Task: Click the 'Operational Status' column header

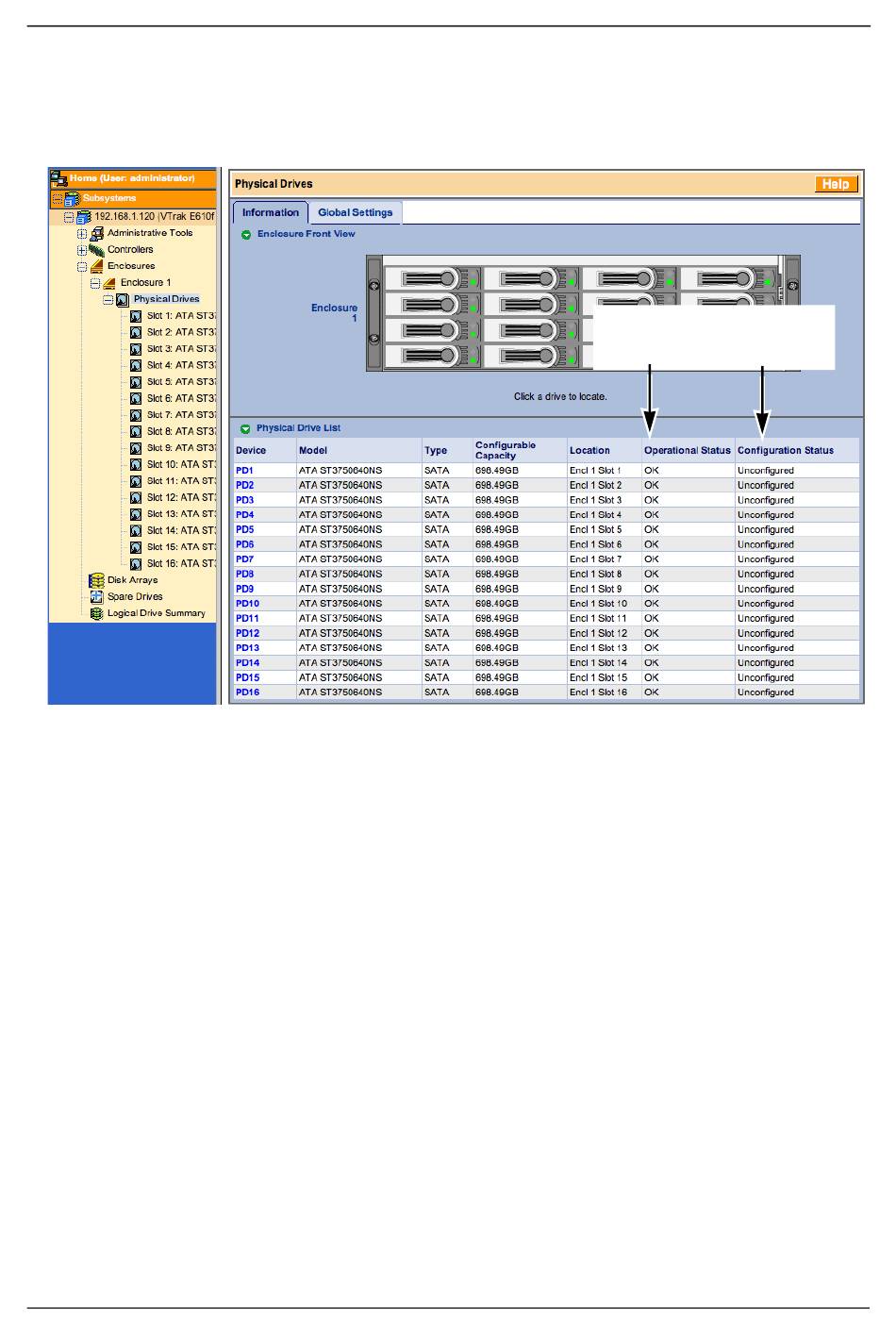Action: pos(688,451)
